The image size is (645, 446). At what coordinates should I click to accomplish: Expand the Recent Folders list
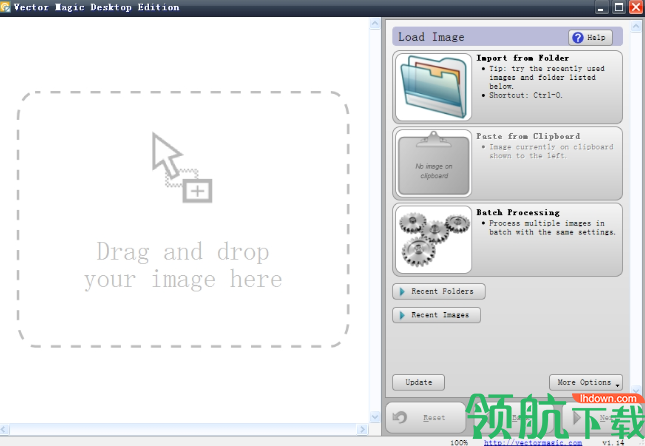coord(439,291)
